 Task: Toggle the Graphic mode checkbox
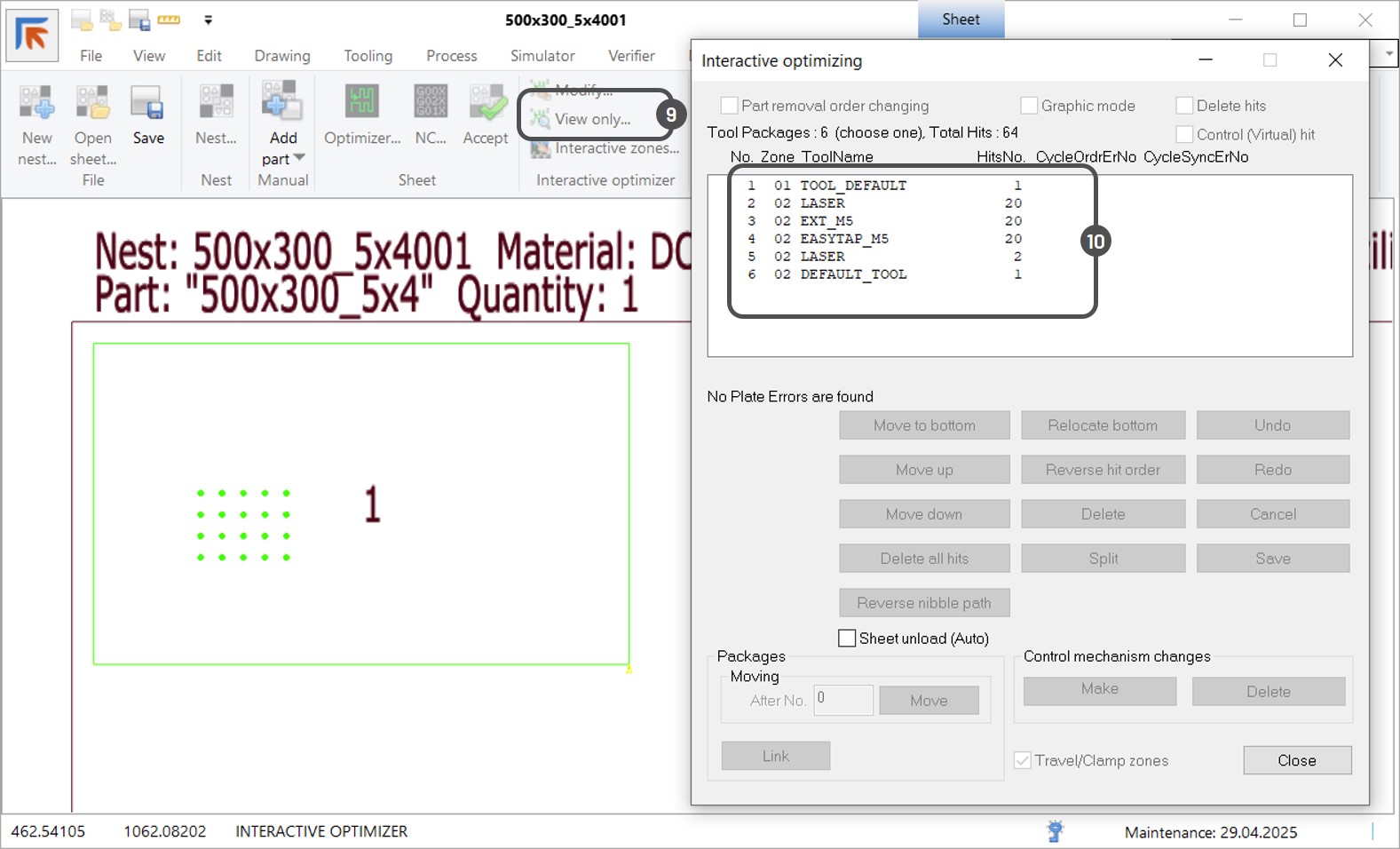click(x=1029, y=106)
